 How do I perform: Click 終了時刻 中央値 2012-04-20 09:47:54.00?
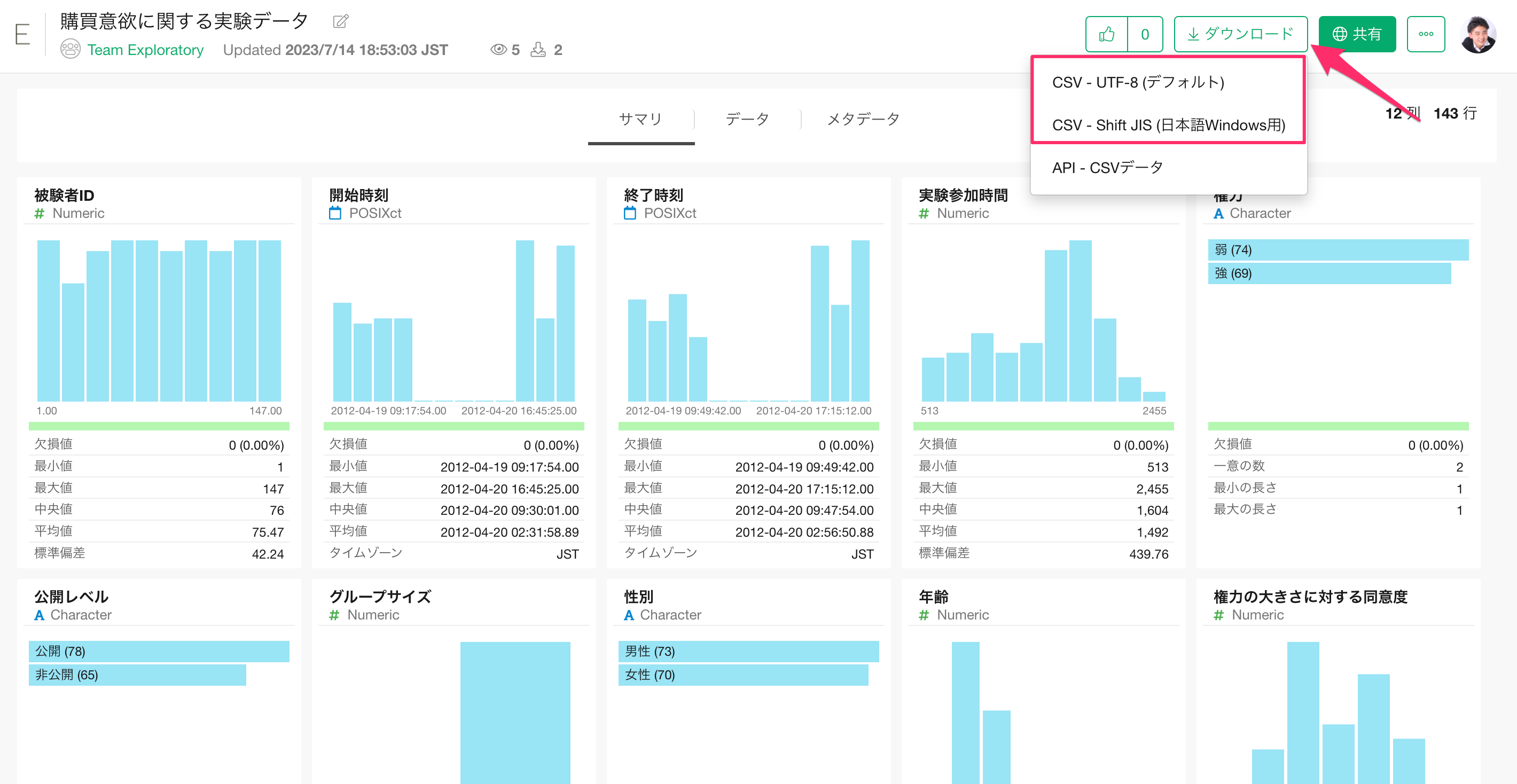pyautogui.click(x=804, y=511)
